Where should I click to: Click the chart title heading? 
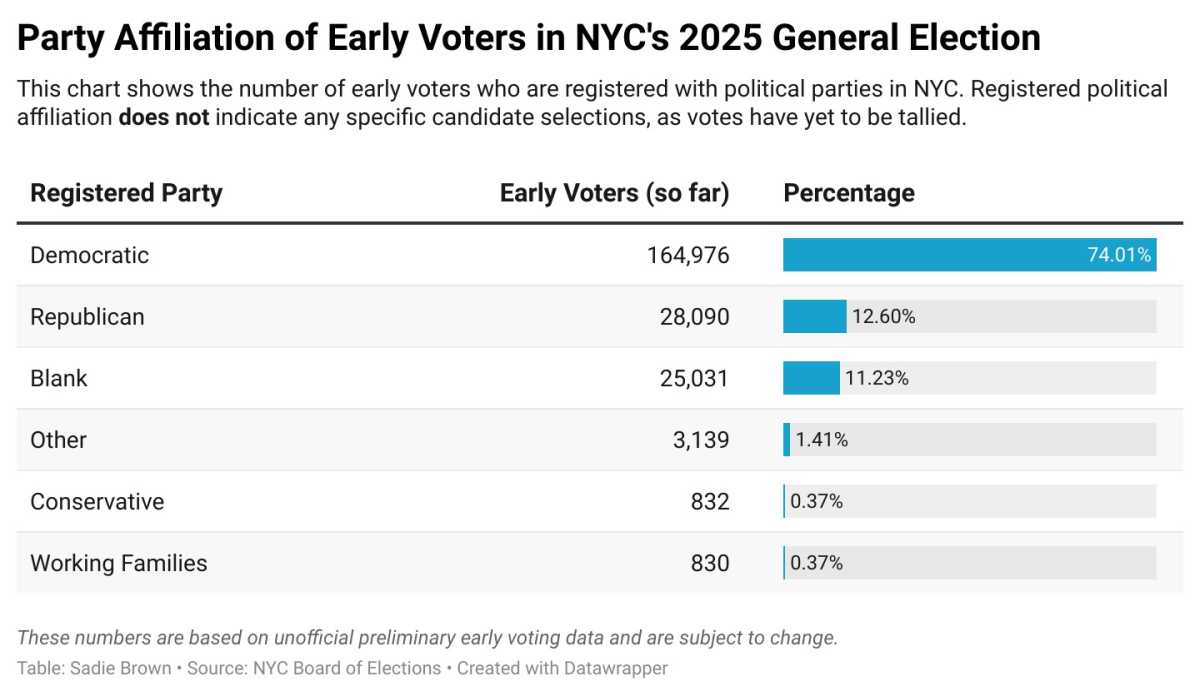coord(529,38)
